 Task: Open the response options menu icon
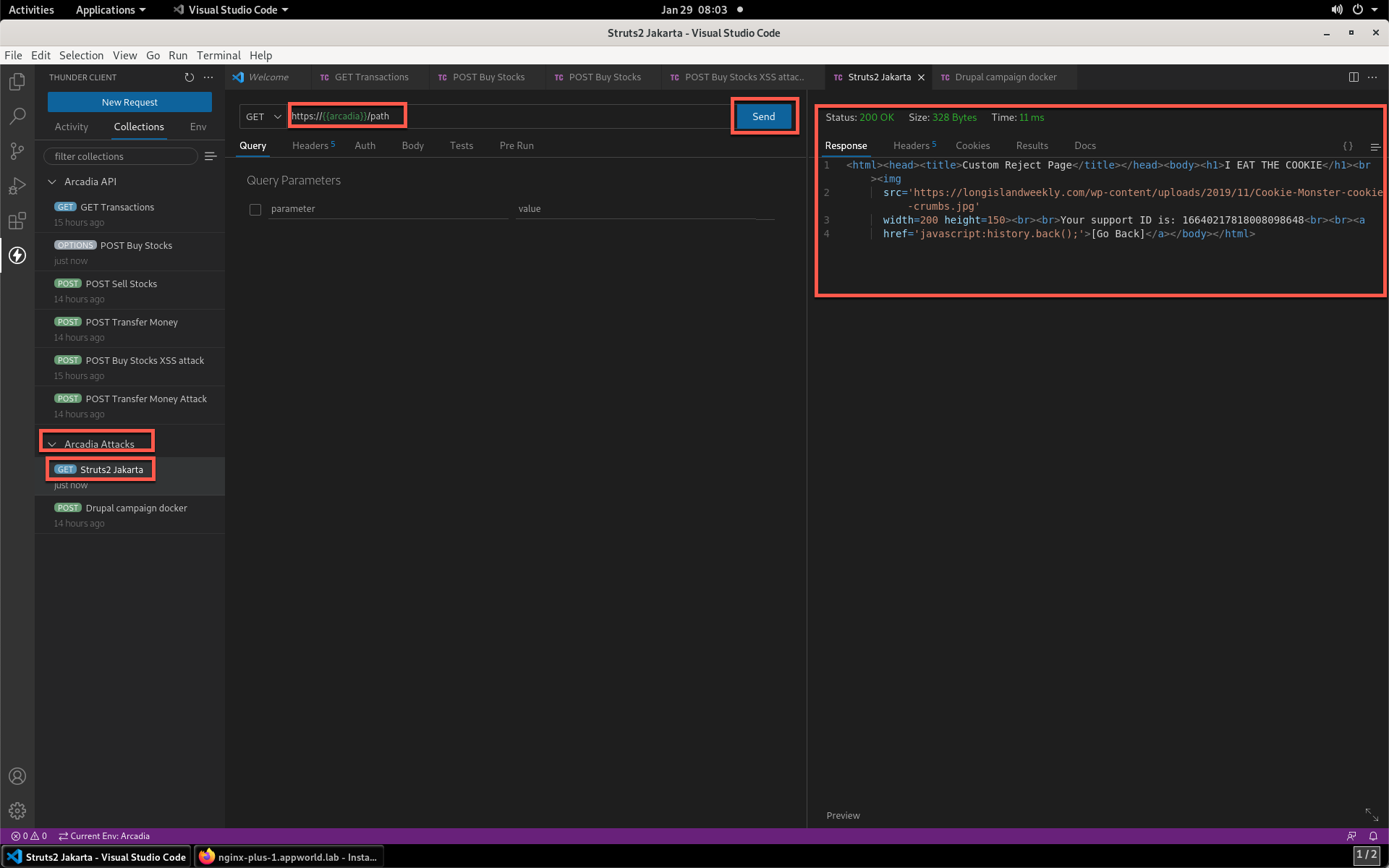(1375, 146)
